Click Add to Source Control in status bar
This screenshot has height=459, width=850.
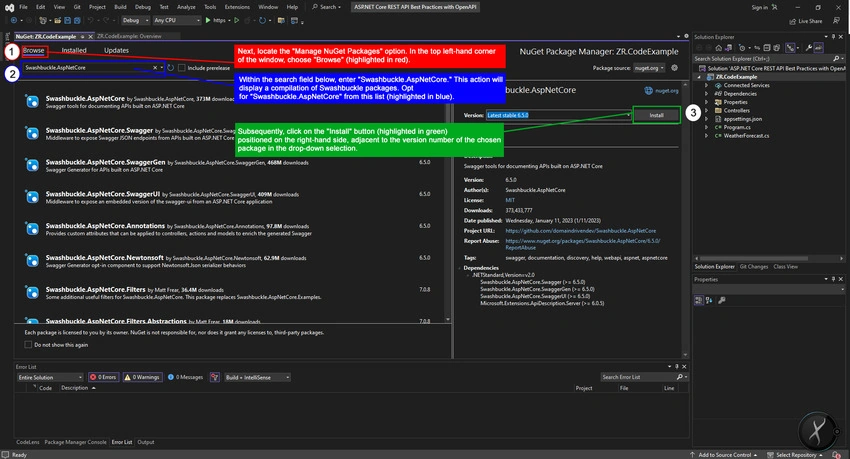coord(724,455)
